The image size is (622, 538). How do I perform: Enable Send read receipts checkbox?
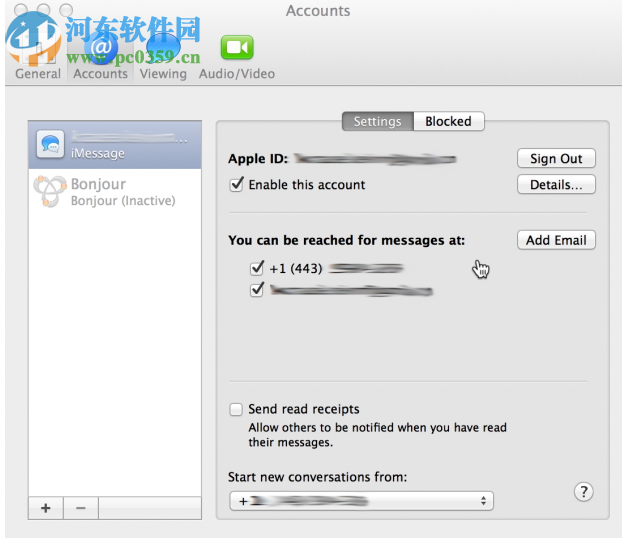[236, 409]
